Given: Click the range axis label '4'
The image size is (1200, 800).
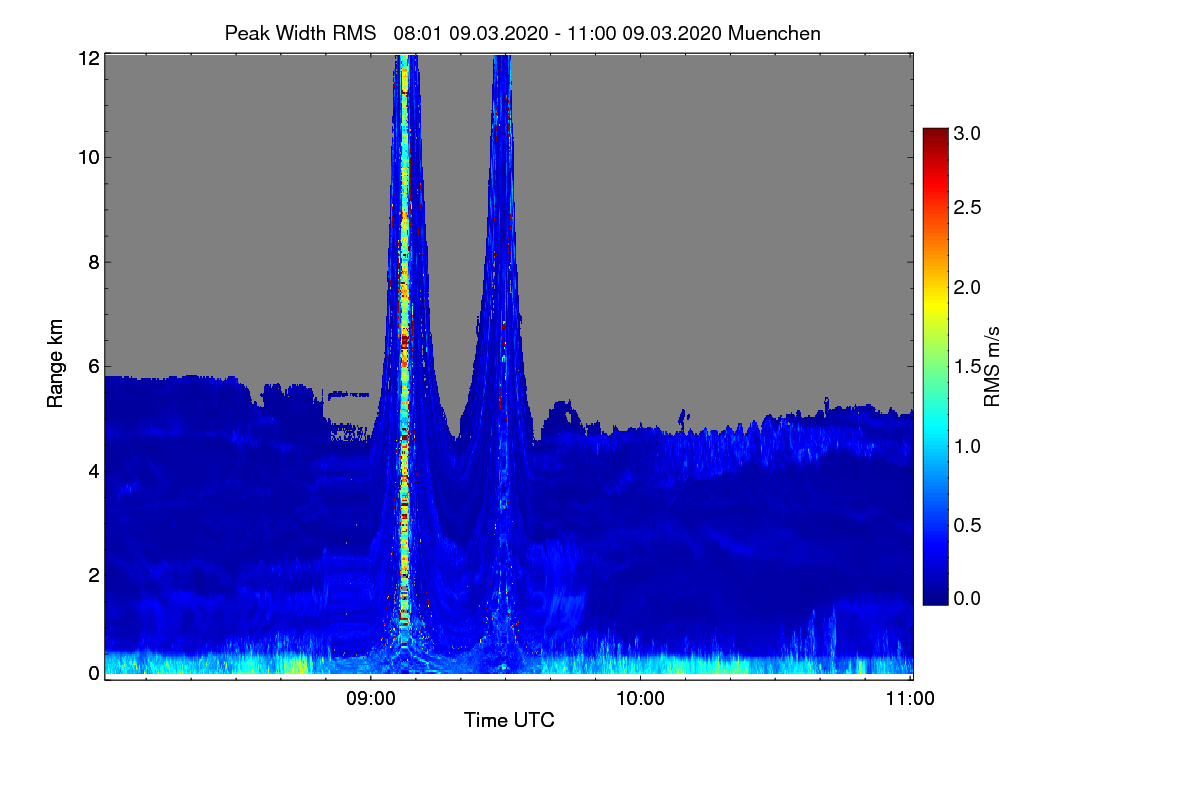Looking at the screenshot, I should (x=92, y=470).
